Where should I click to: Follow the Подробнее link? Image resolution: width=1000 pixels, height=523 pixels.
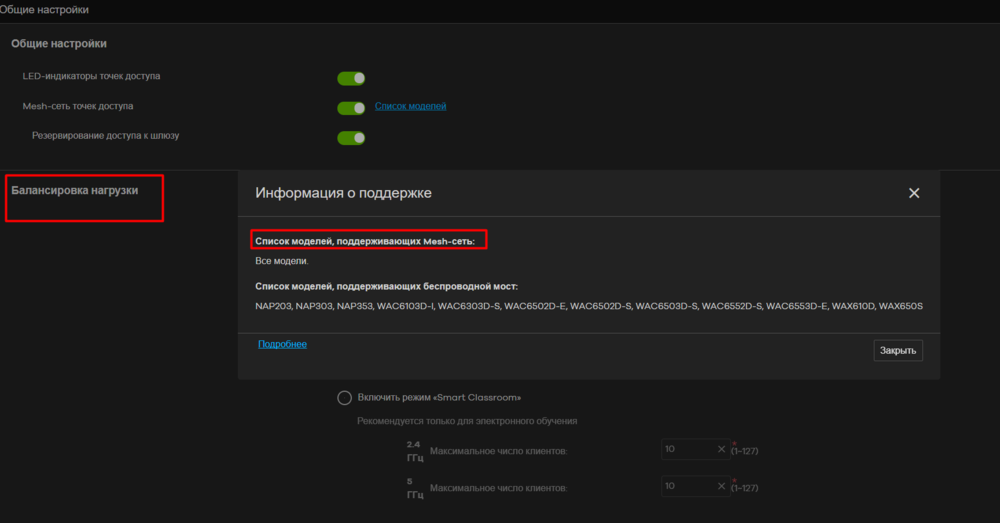point(282,344)
